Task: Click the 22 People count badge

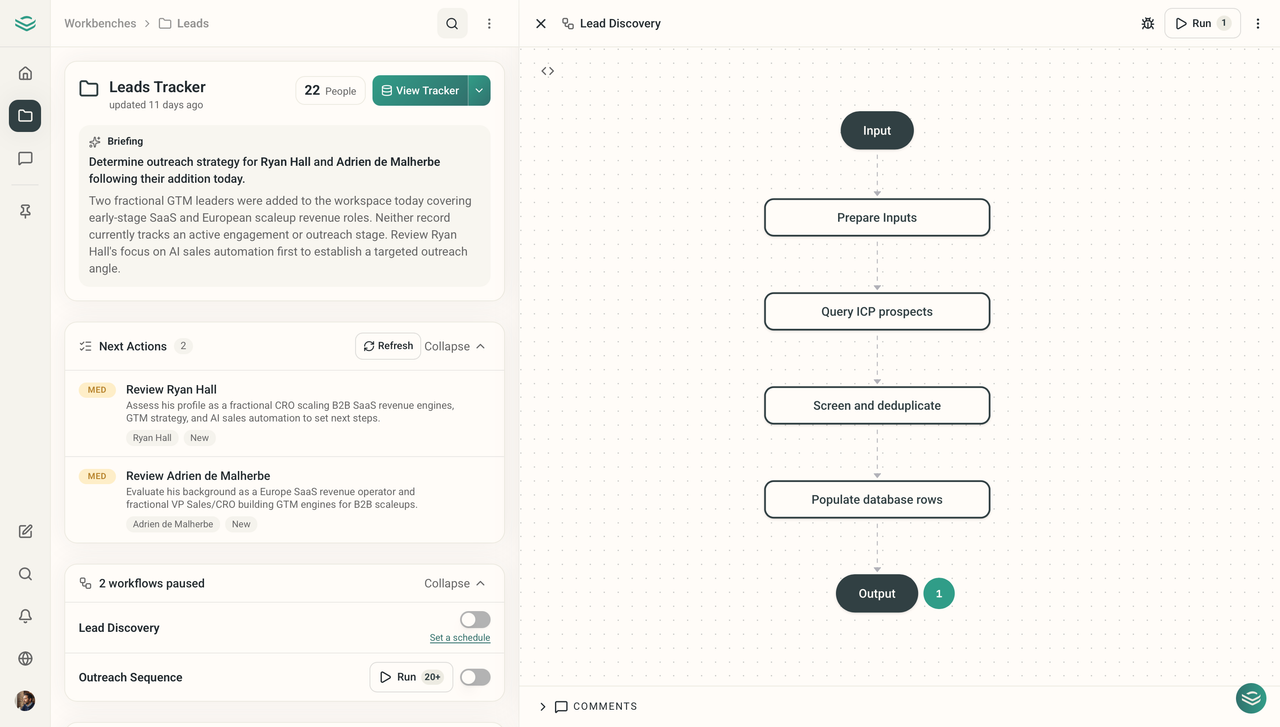Action: pos(330,90)
